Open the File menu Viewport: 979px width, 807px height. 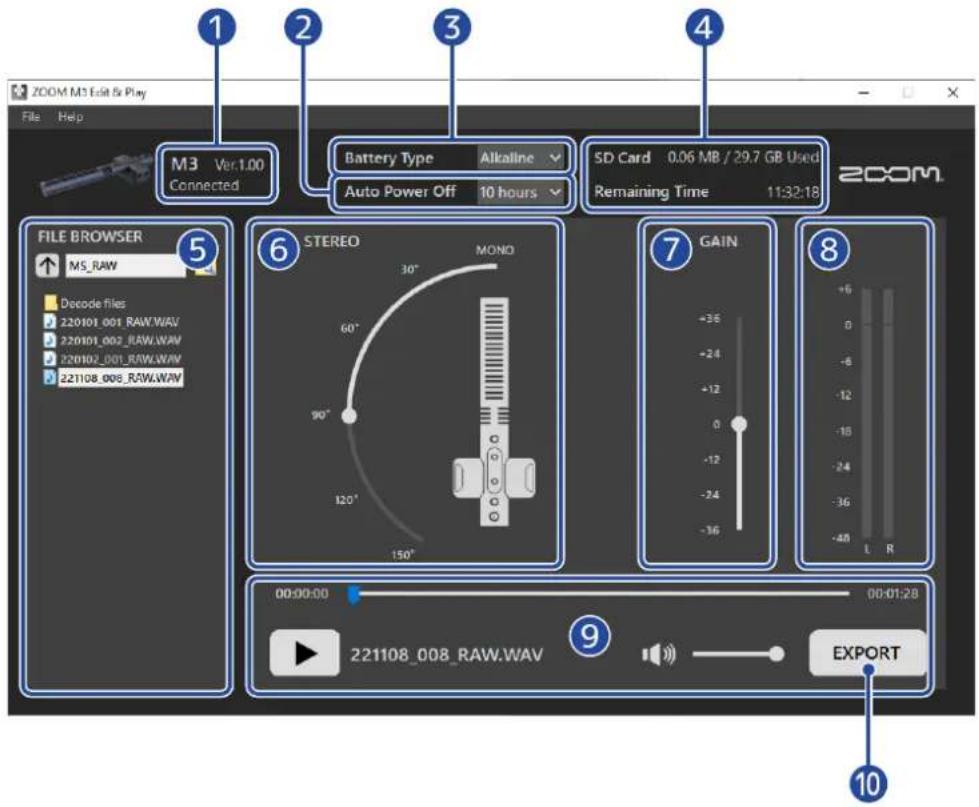pyautogui.click(x=31, y=117)
